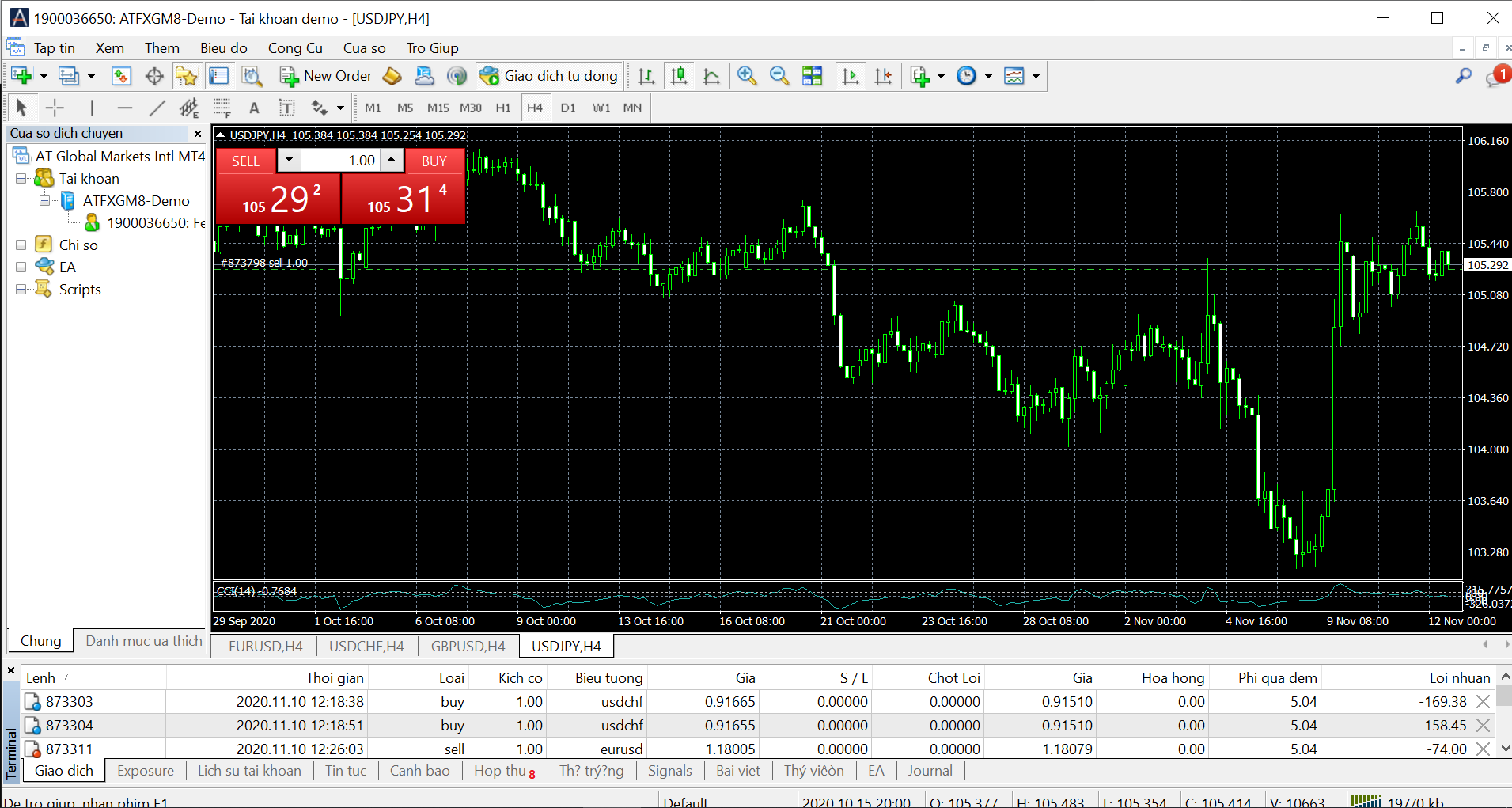Toggle Giao dich tu dong auto trading
The image size is (1512, 808).
(x=549, y=76)
